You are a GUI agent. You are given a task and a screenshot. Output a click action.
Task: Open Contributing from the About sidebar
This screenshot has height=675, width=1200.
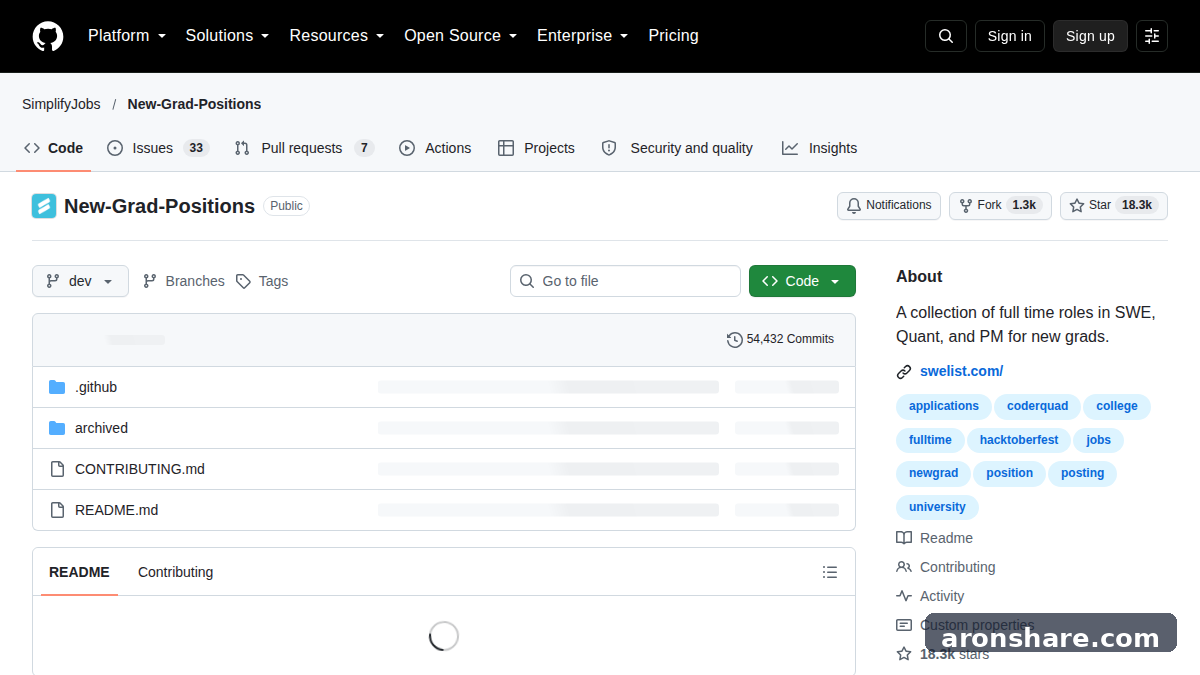pos(946,567)
